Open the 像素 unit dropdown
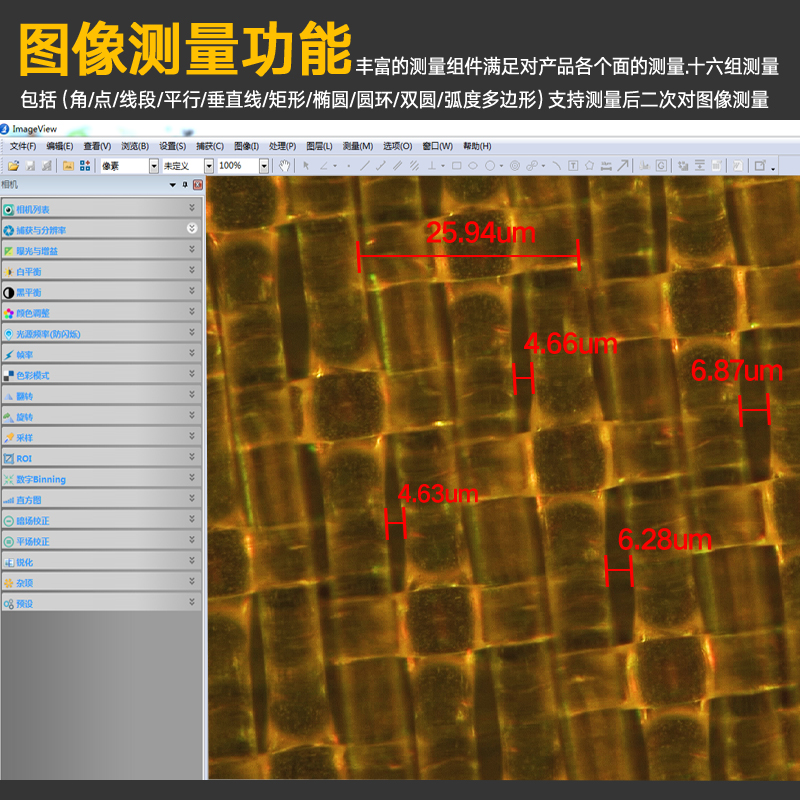This screenshot has height=800, width=800. [154, 166]
